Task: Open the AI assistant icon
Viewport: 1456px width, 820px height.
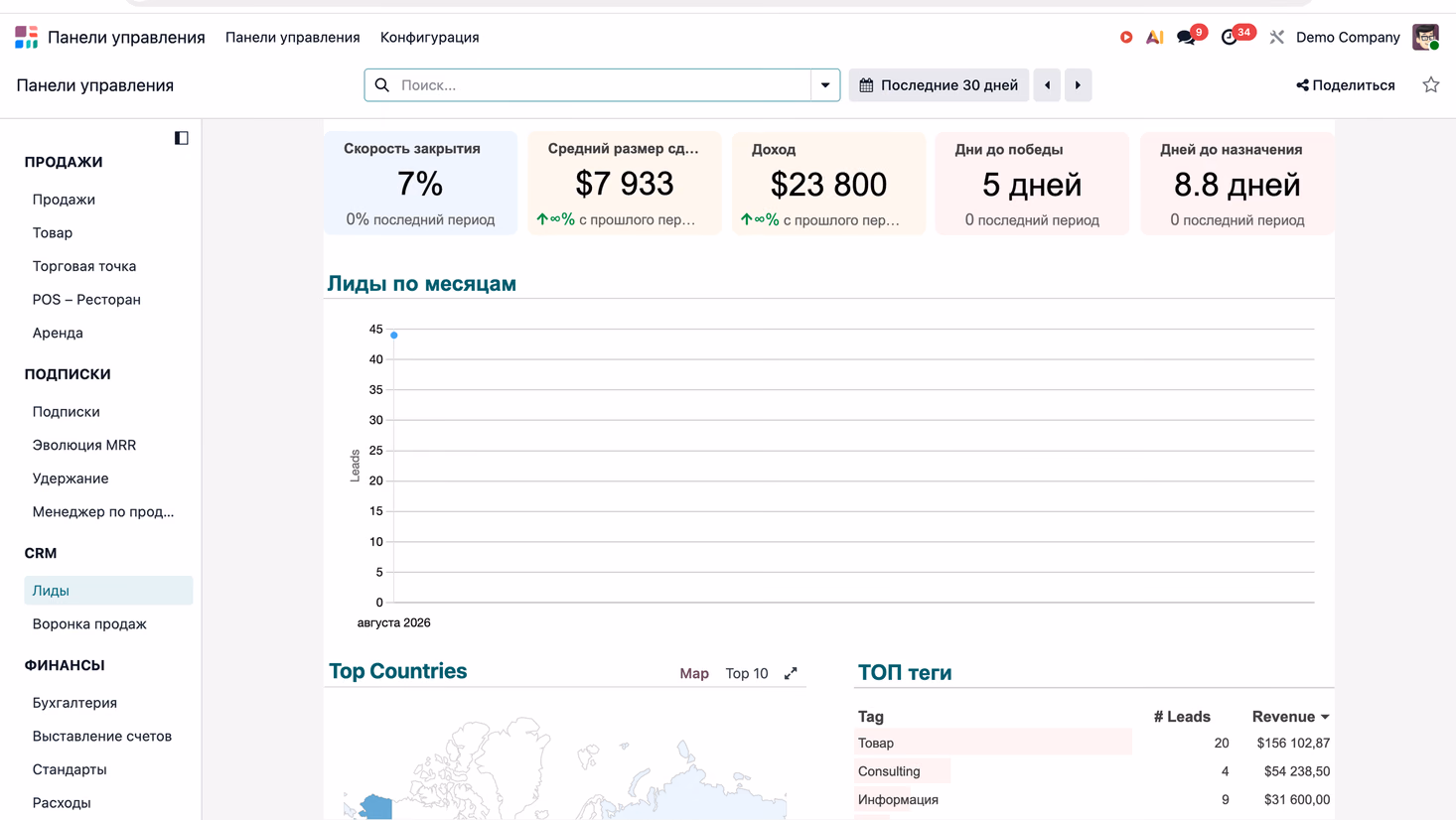Action: pos(1154,38)
